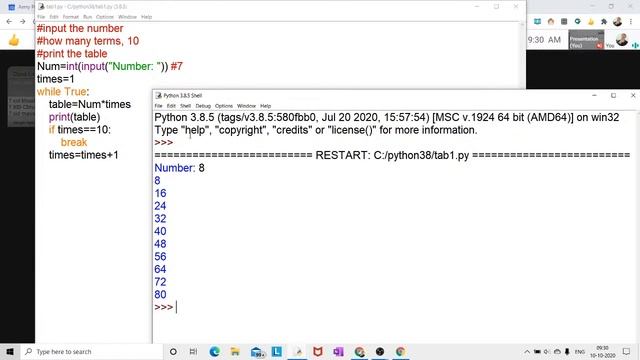
Task: Maximize the Python Shell window
Action: click(613, 96)
